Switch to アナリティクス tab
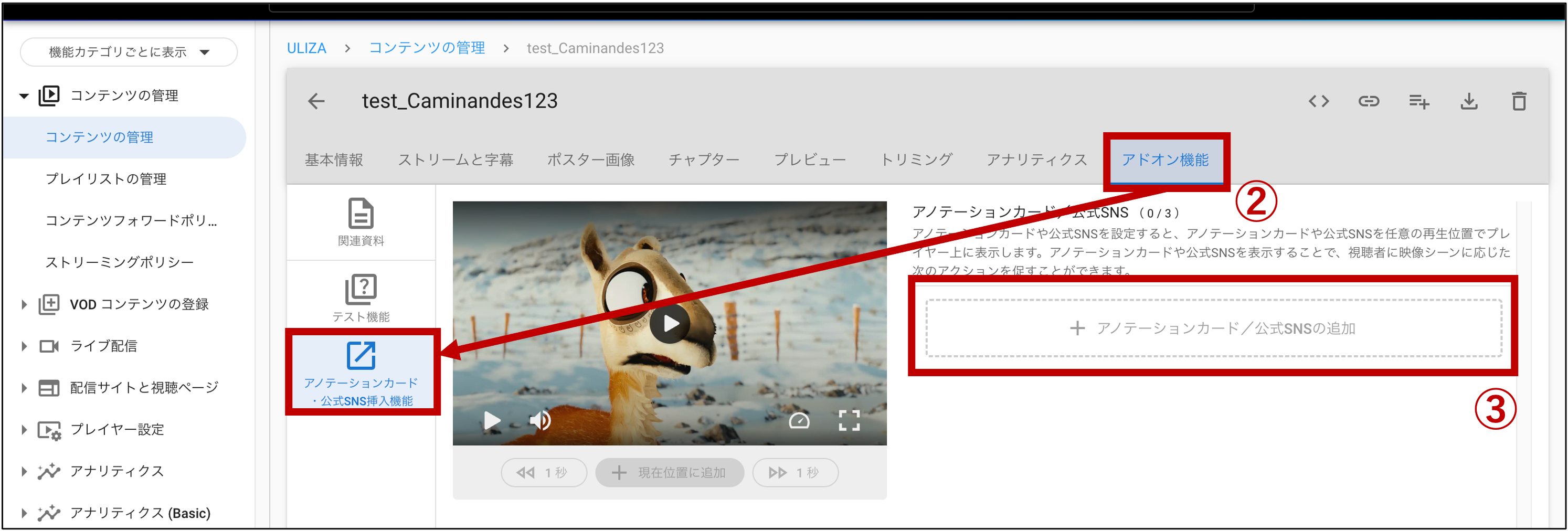 coord(1036,160)
